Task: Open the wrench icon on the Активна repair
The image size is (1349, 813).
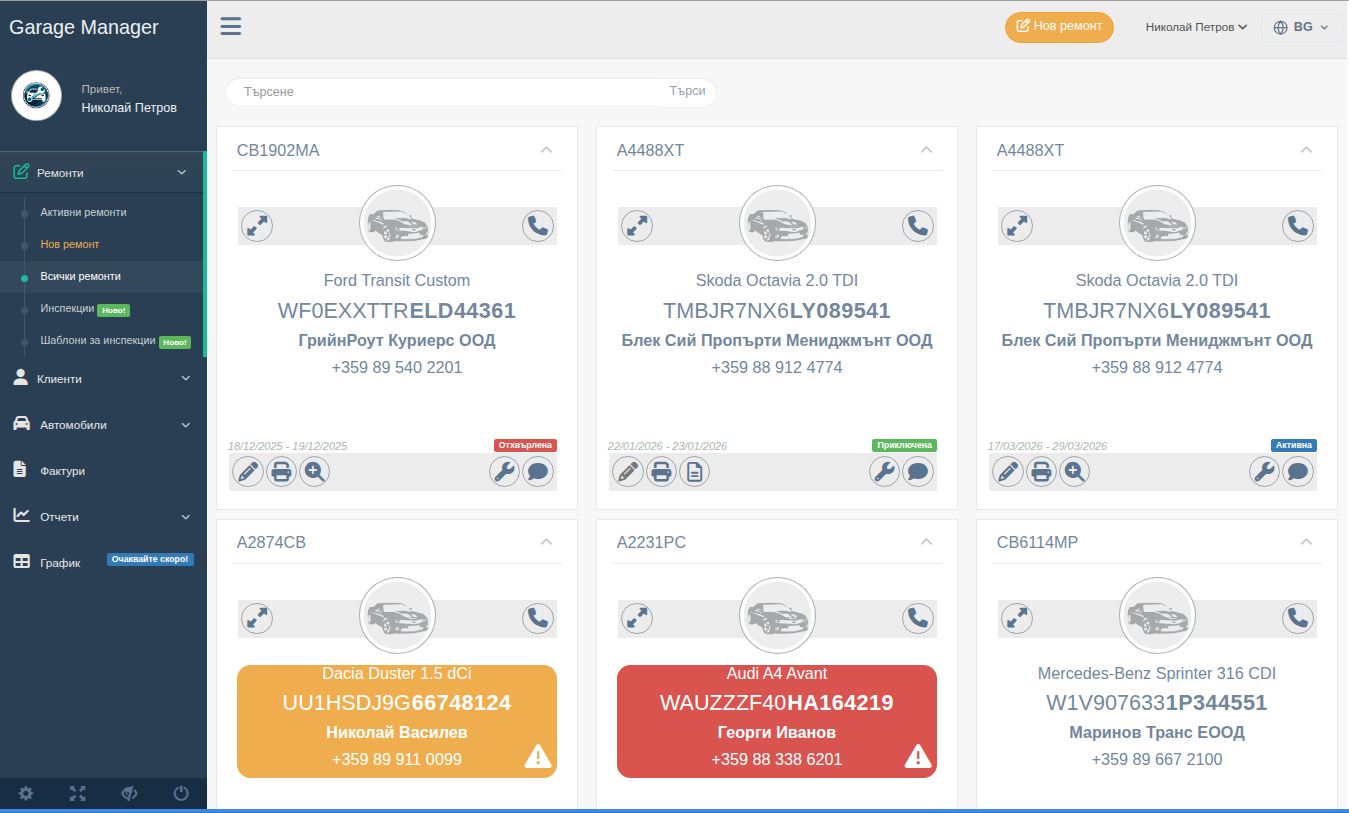Action: [x=1265, y=471]
